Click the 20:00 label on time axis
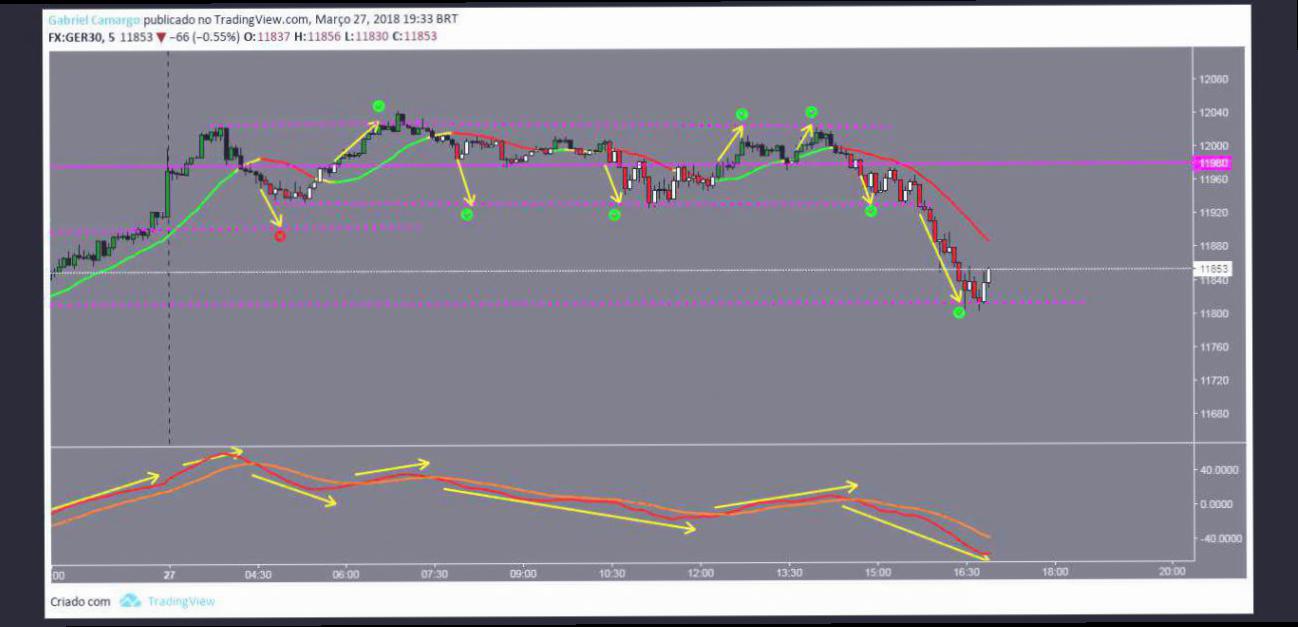Image resolution: width=1298 pixels, height=627 pixels. 1172,572
